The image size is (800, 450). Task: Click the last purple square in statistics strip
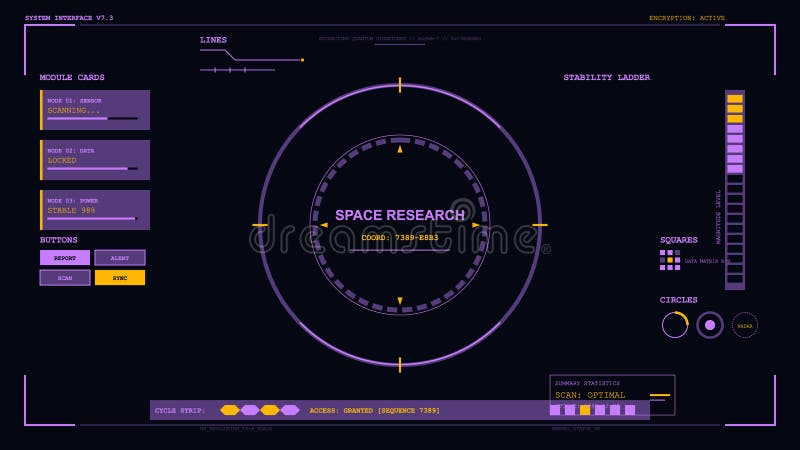pos(630,410)
